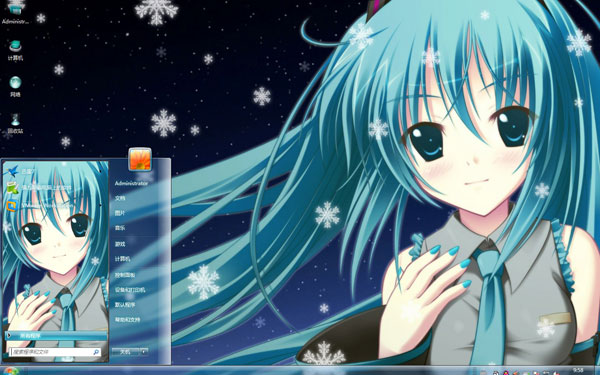Open 音乐 in Start menu

point(120,228)
